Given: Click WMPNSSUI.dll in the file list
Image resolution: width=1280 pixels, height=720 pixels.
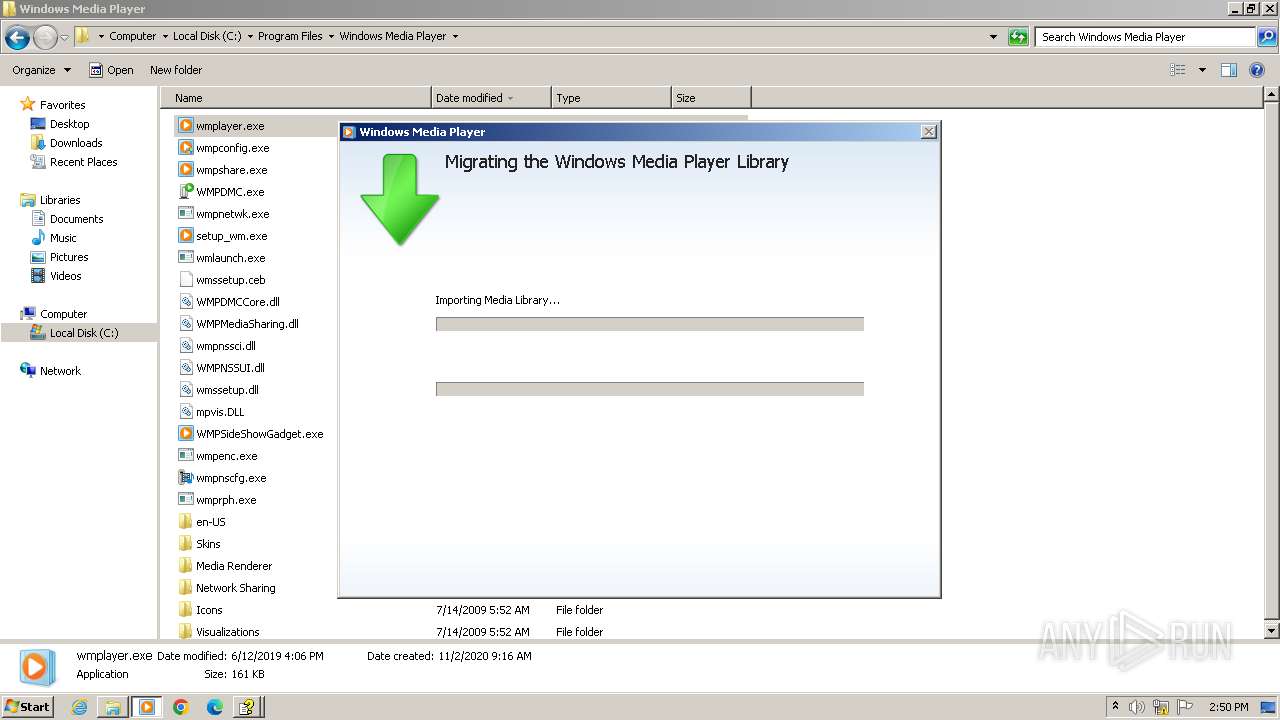Looking at the screenshot, I should [x=230, y=368].
